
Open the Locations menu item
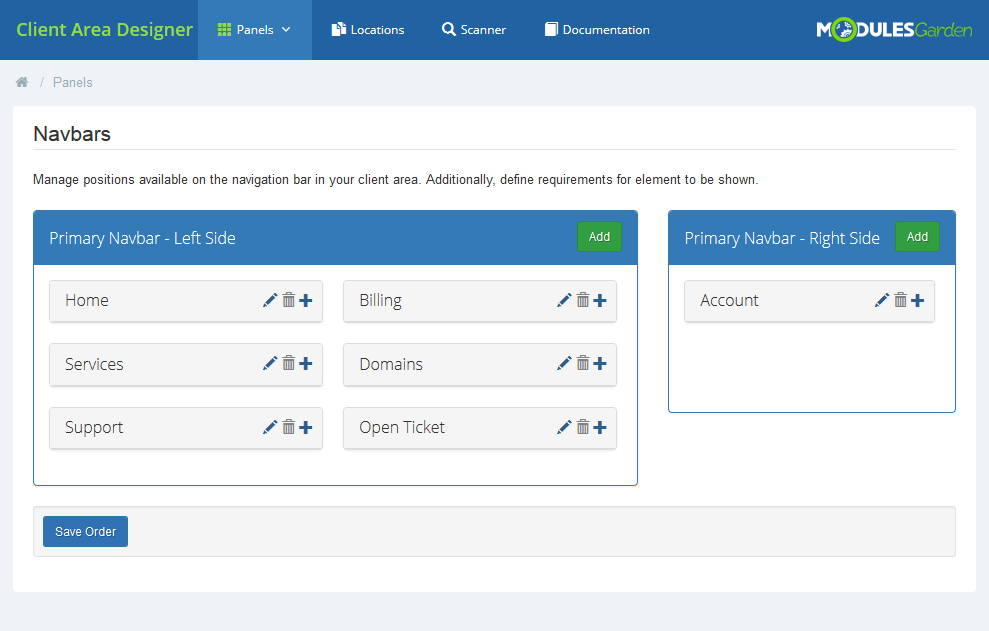[368, 30]
